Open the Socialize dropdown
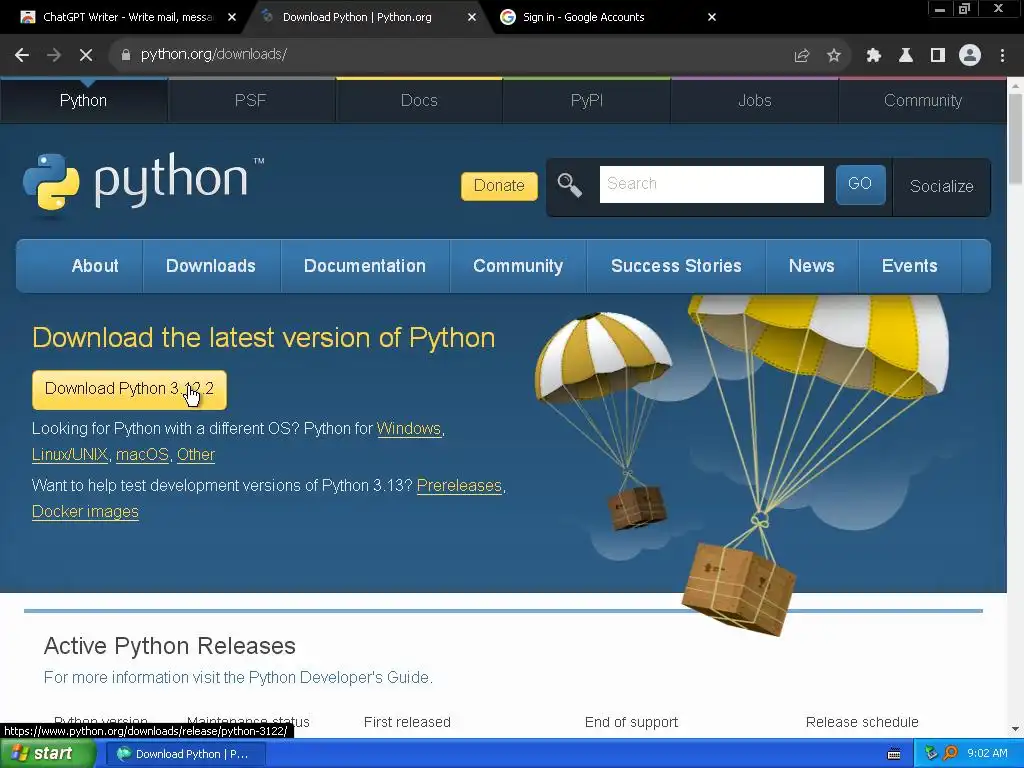Image resolution: width=1024 pixels, height=768 pixels. [941, 187]
